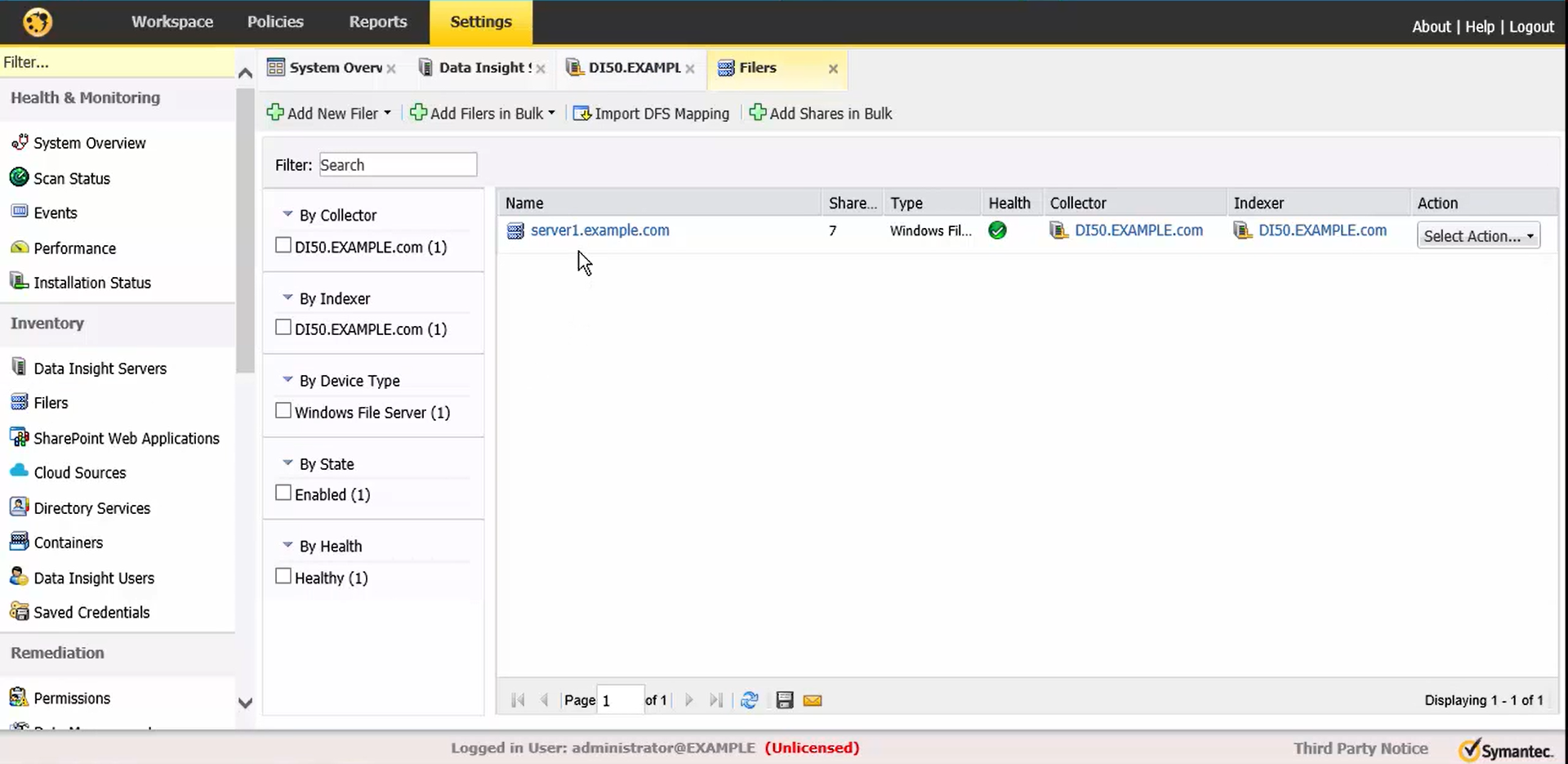Go to the first page of filers

click(518, 700)
